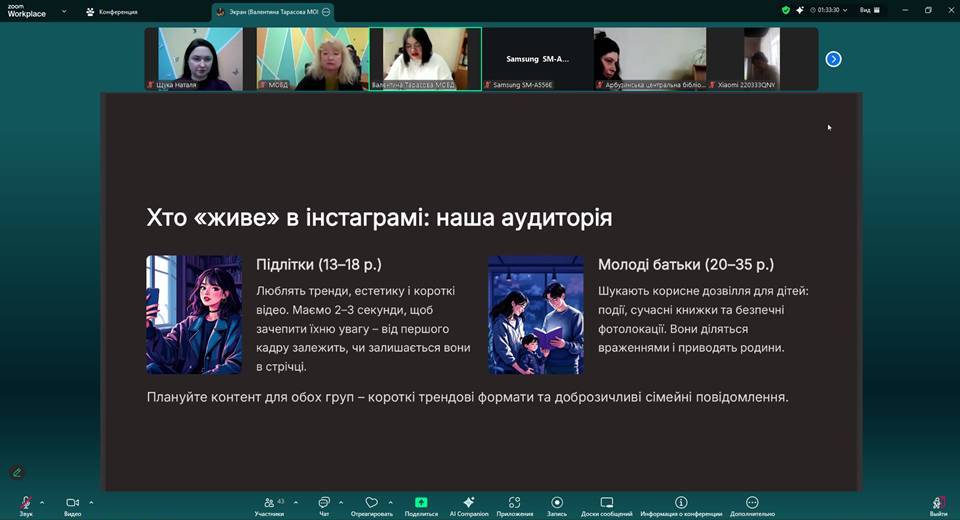Expand audio options arrow next to Звук

pos(42,502)
